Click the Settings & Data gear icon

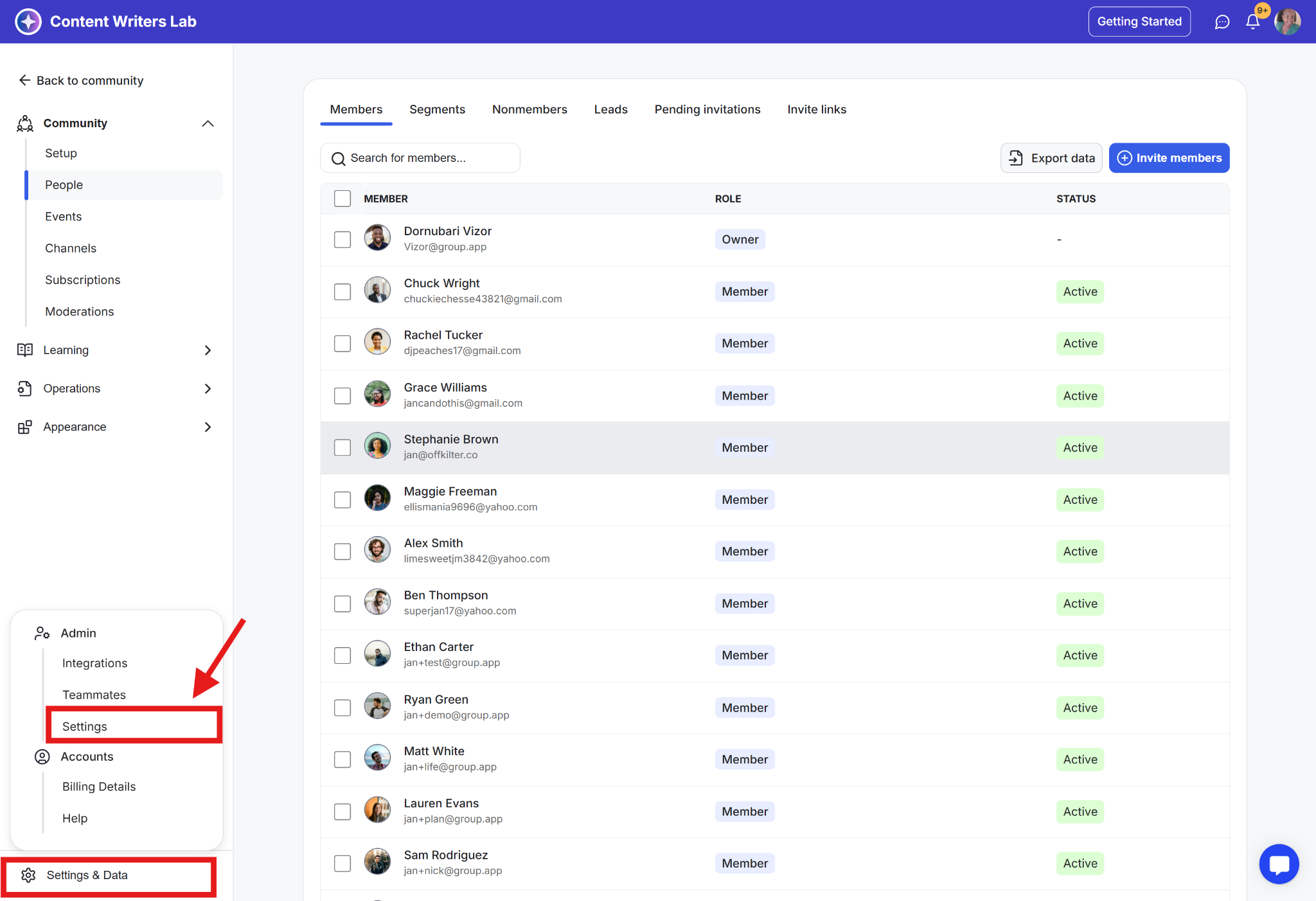pos(28,875)
